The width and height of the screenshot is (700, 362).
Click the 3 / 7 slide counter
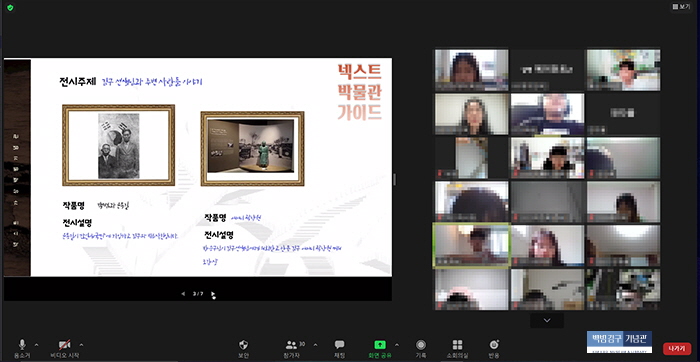(x=198, y=294)
